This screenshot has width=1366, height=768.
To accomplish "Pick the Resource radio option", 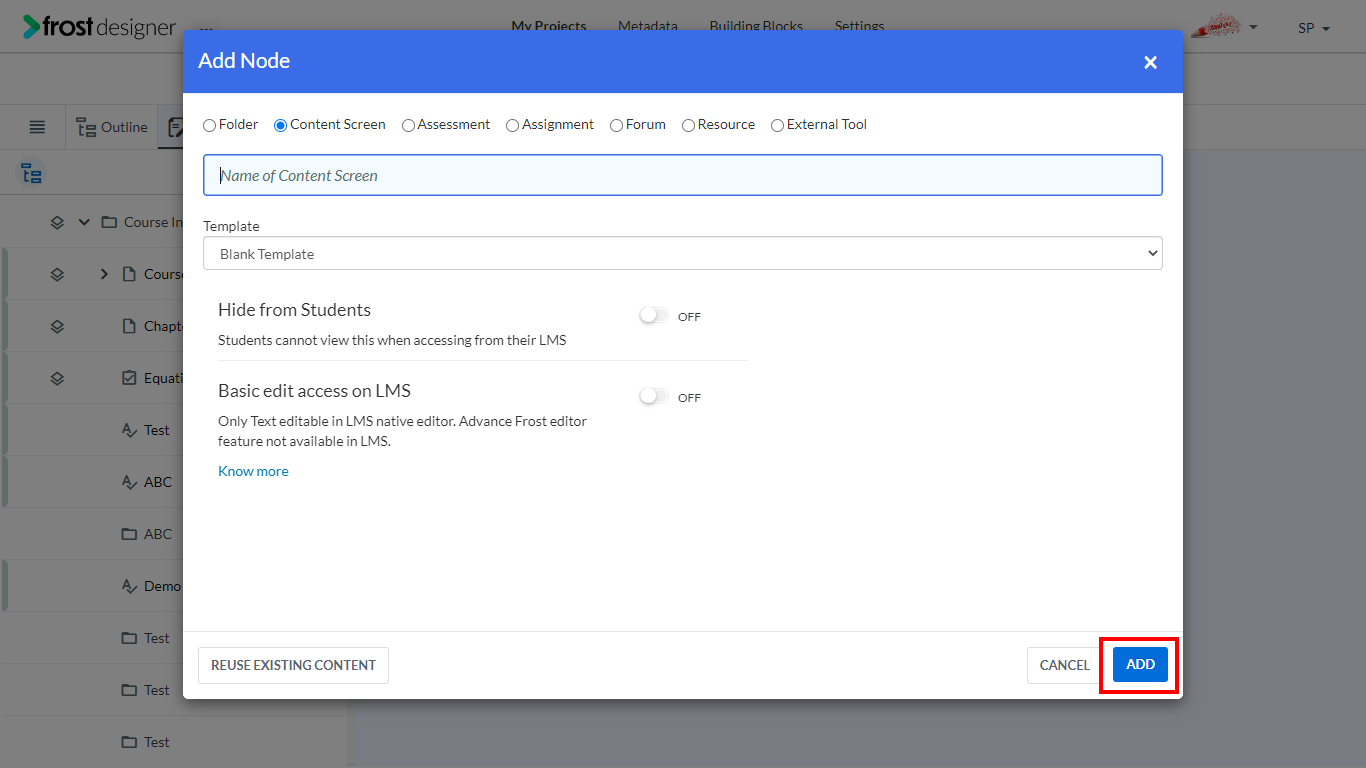I will pos(688,125).
